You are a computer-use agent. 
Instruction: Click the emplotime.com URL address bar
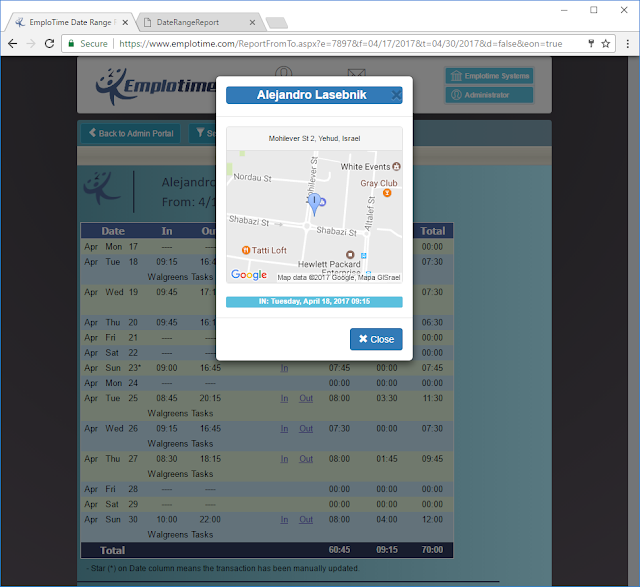(340, 44)
